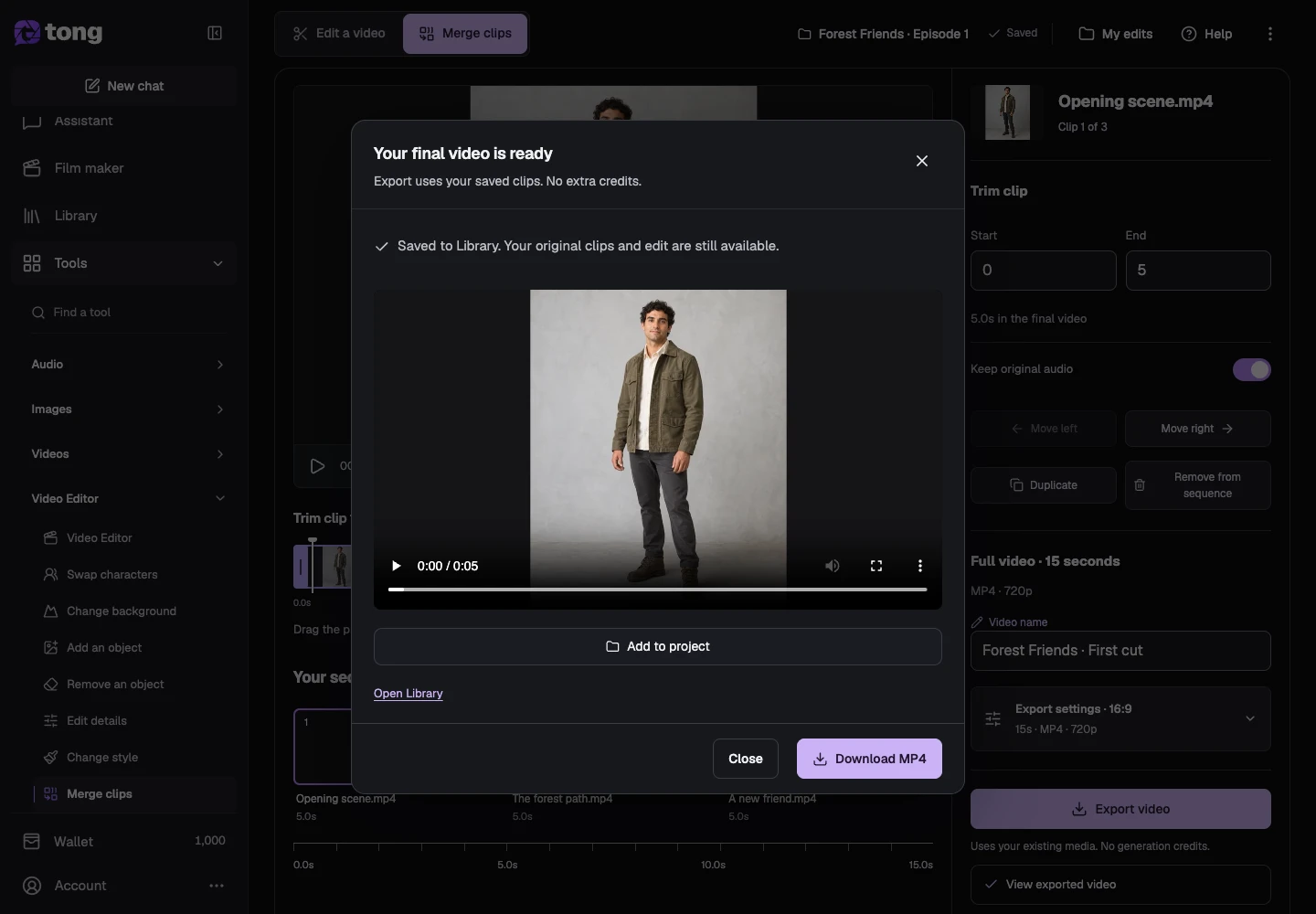The height and width of the screenshot is (914, 1316).
Task: Open video player more options menu
Action: tap(920, 566)
